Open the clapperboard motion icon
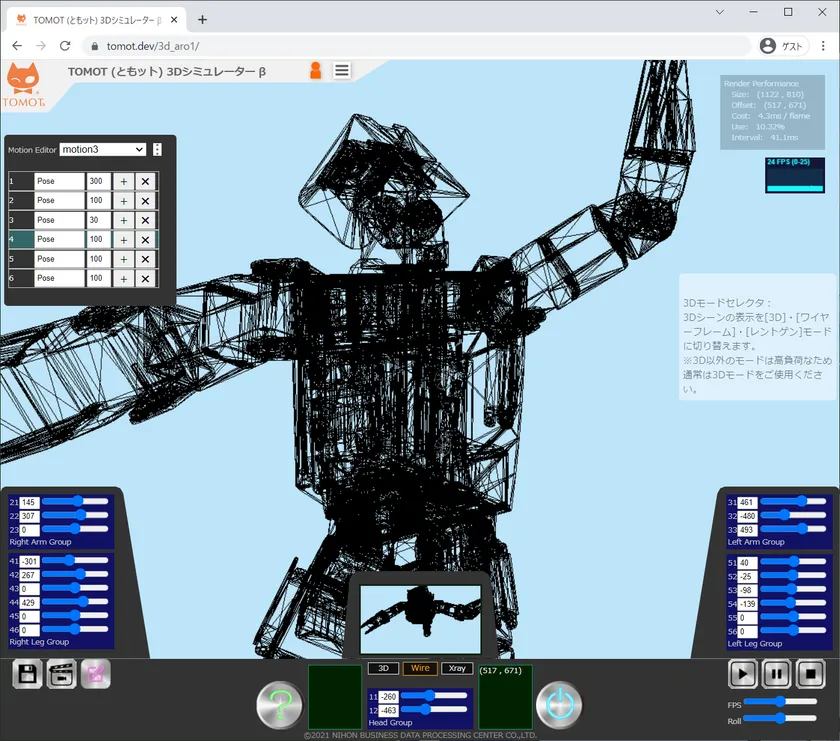Screen dimensions: 840x741 tap(62, 674)
